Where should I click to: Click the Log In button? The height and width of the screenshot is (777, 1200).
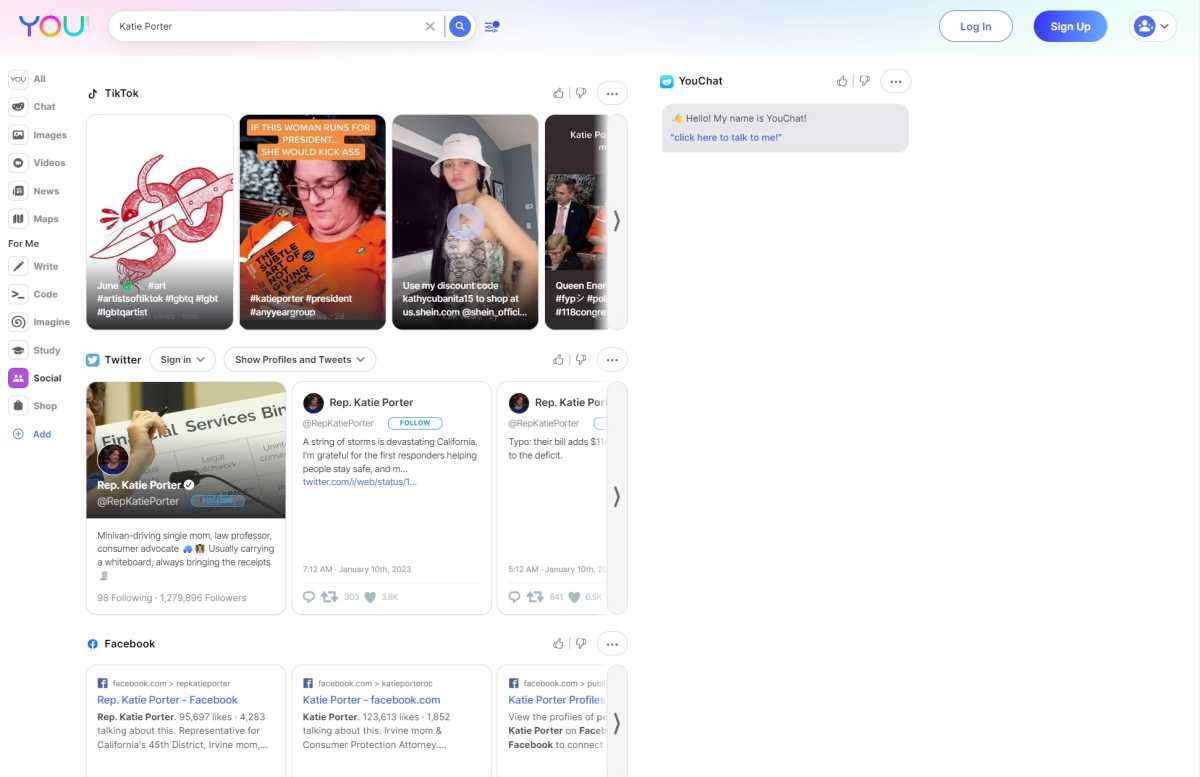pyautogui.click(x=976, y=26)
